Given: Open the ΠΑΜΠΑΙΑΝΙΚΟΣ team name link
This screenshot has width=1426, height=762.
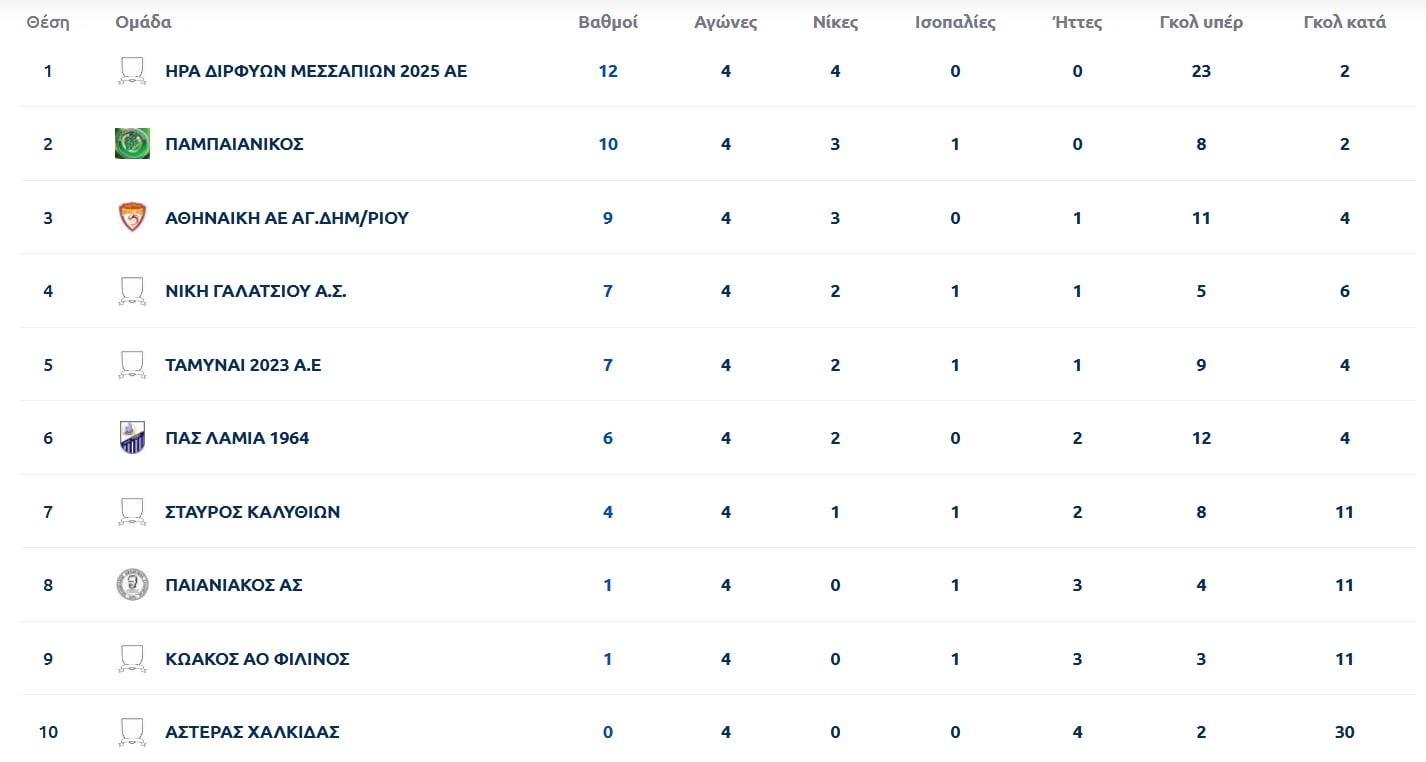Looking at the screenshot, I should coord(234,144).
